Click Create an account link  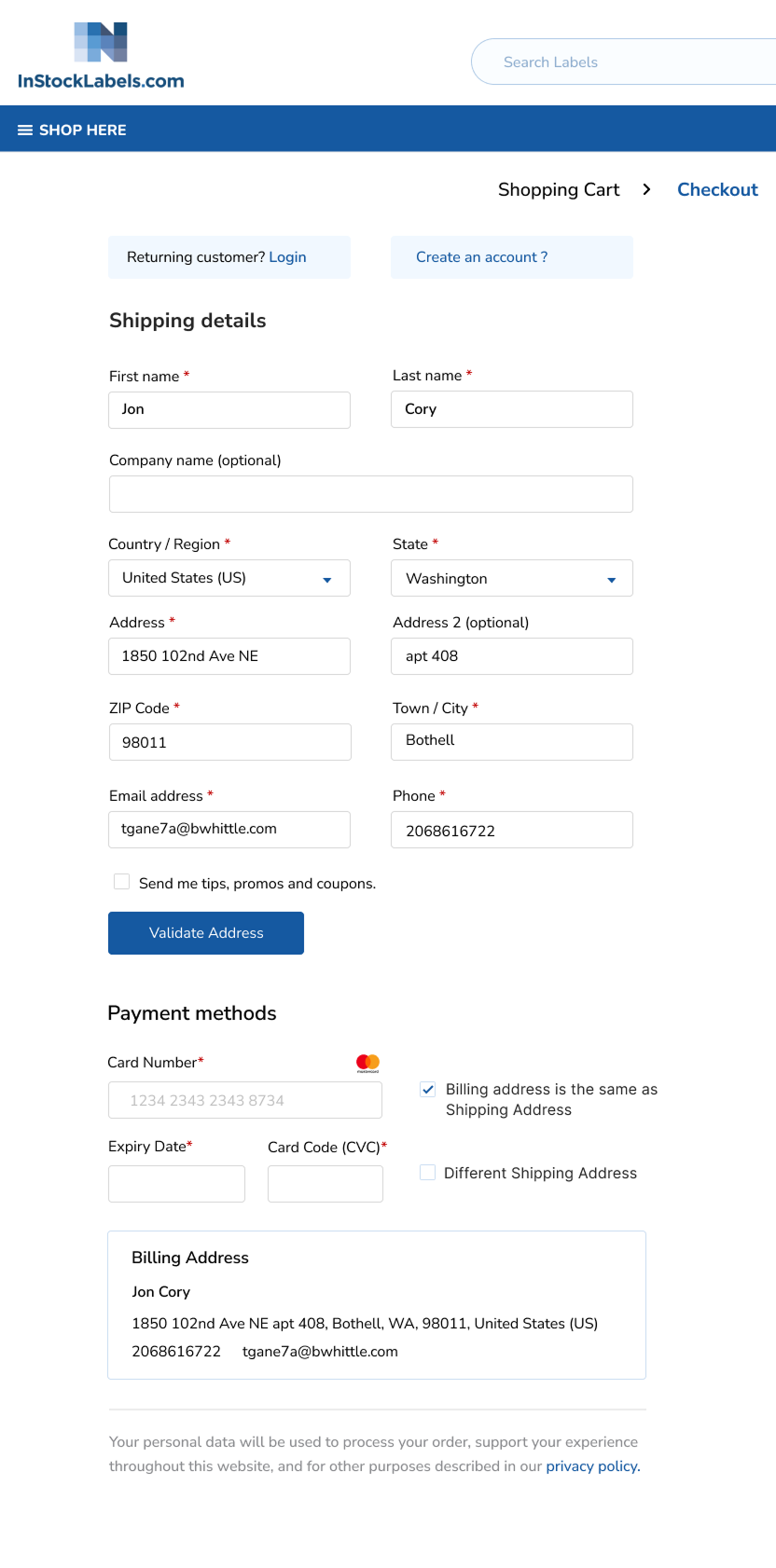tap(481, 256)
